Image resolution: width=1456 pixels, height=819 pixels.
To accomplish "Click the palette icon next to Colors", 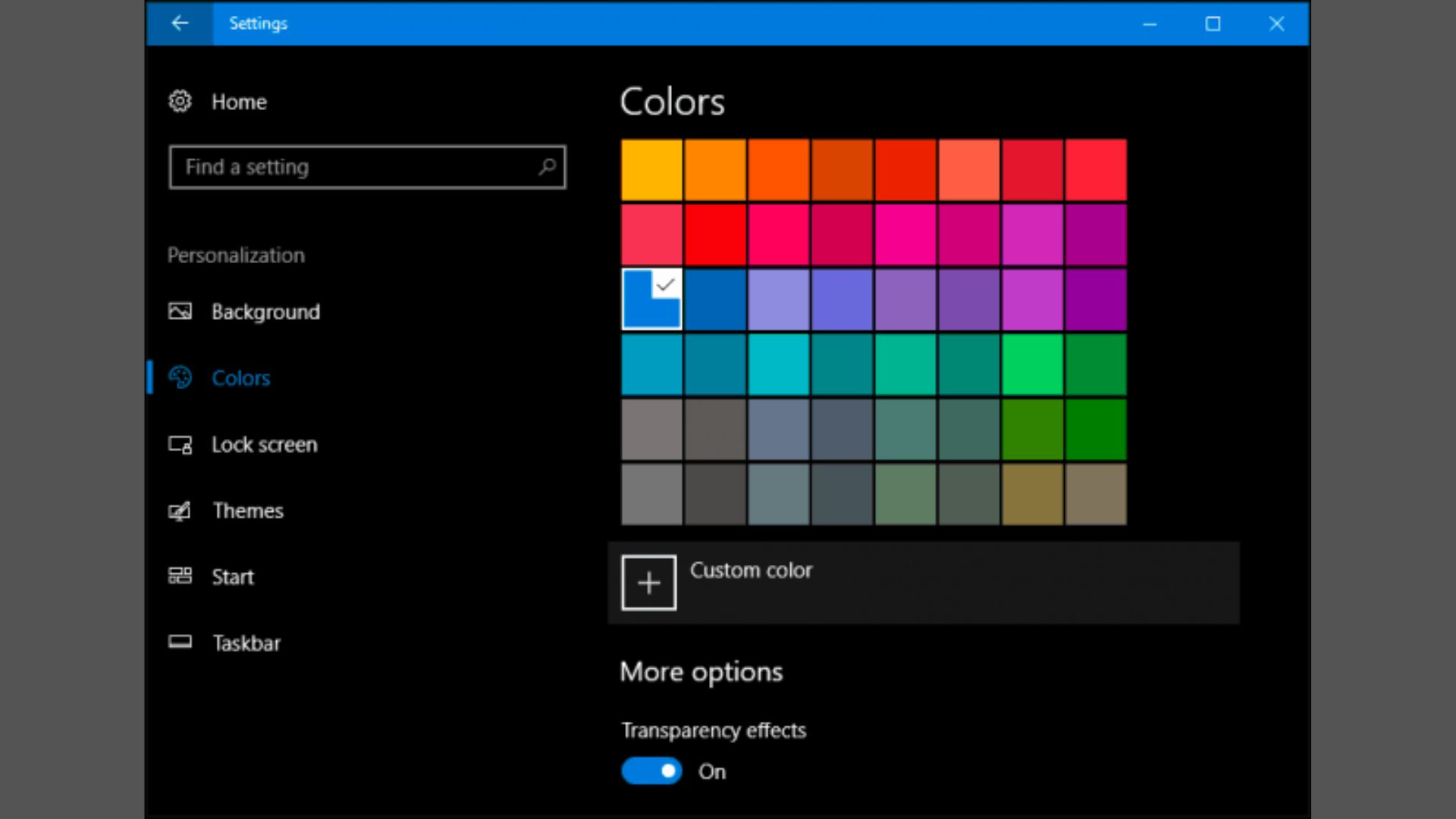I will tap(180, 378).
